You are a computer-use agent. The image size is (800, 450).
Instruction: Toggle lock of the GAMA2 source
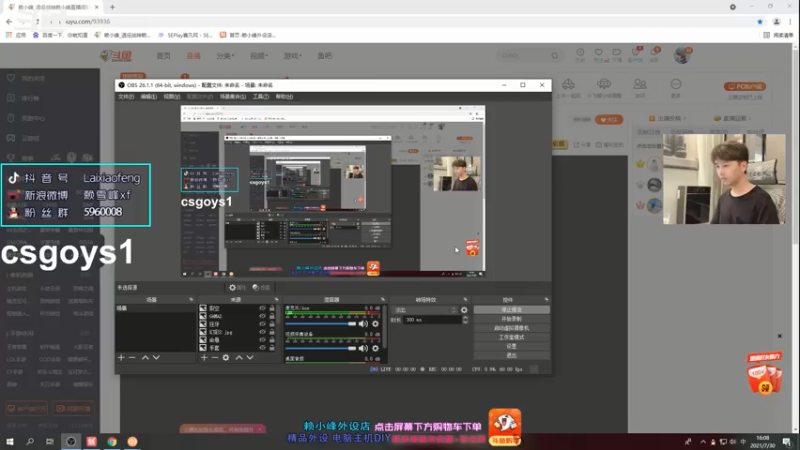click(x=271, y=316)
